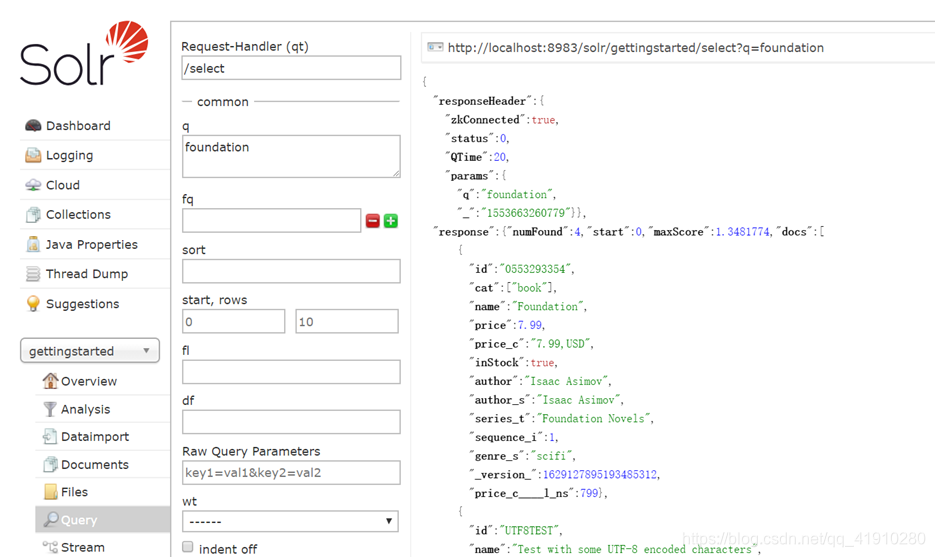Click the fq filter query field
This screenshot has height=557, width=935.
(271, 221)
